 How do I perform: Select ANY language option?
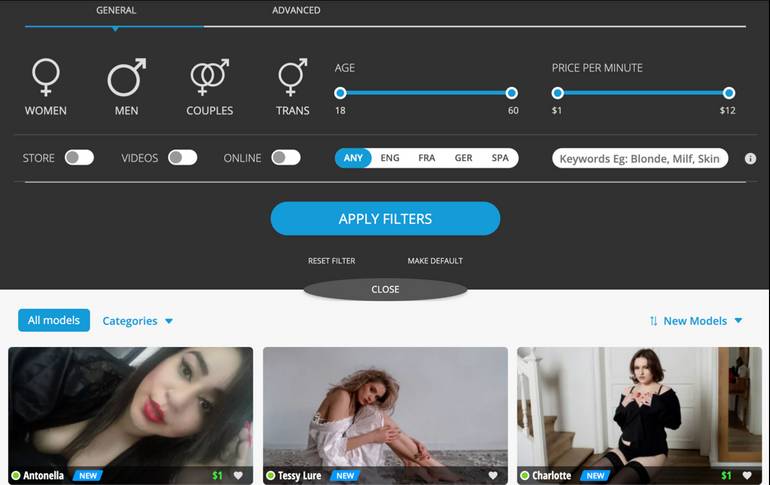point(353,158)
